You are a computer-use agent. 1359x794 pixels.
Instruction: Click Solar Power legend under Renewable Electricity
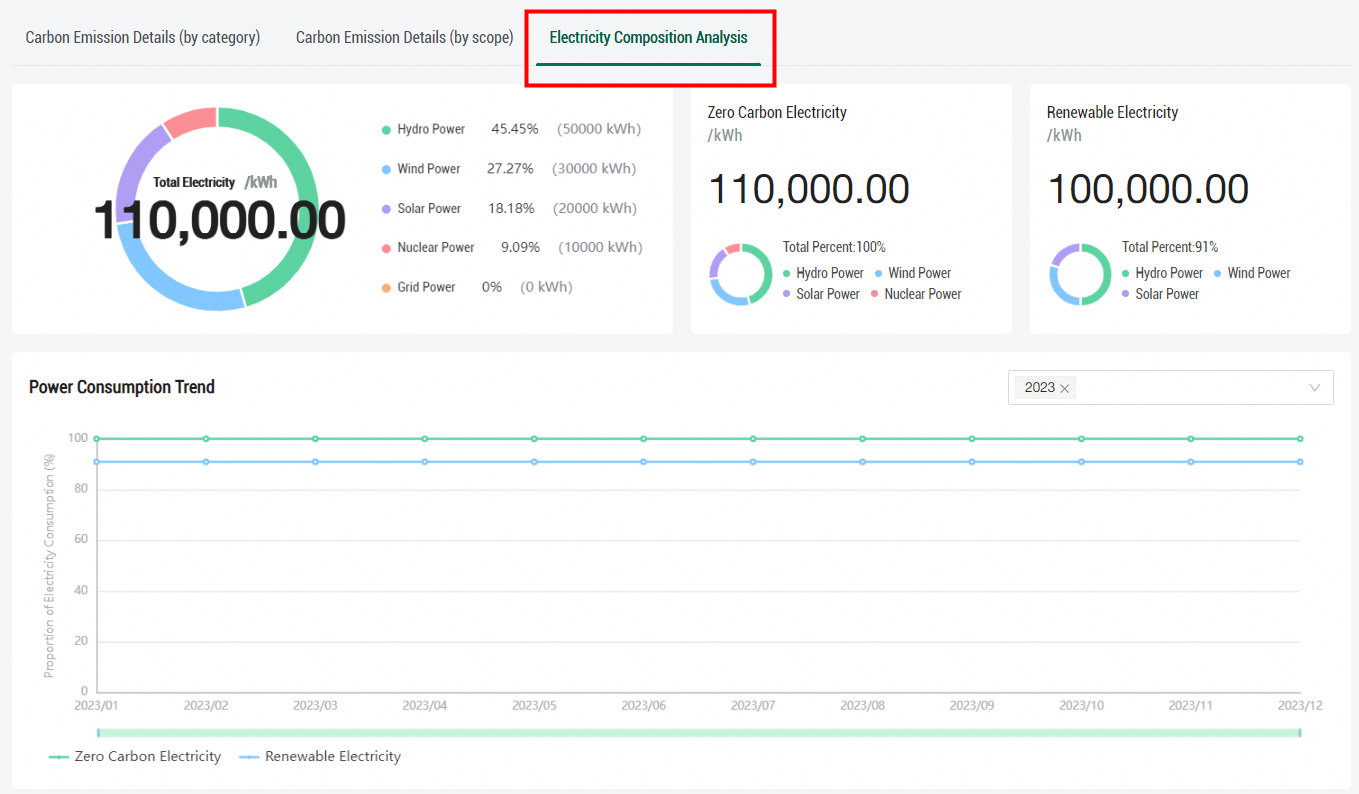tap(1160, 294)
